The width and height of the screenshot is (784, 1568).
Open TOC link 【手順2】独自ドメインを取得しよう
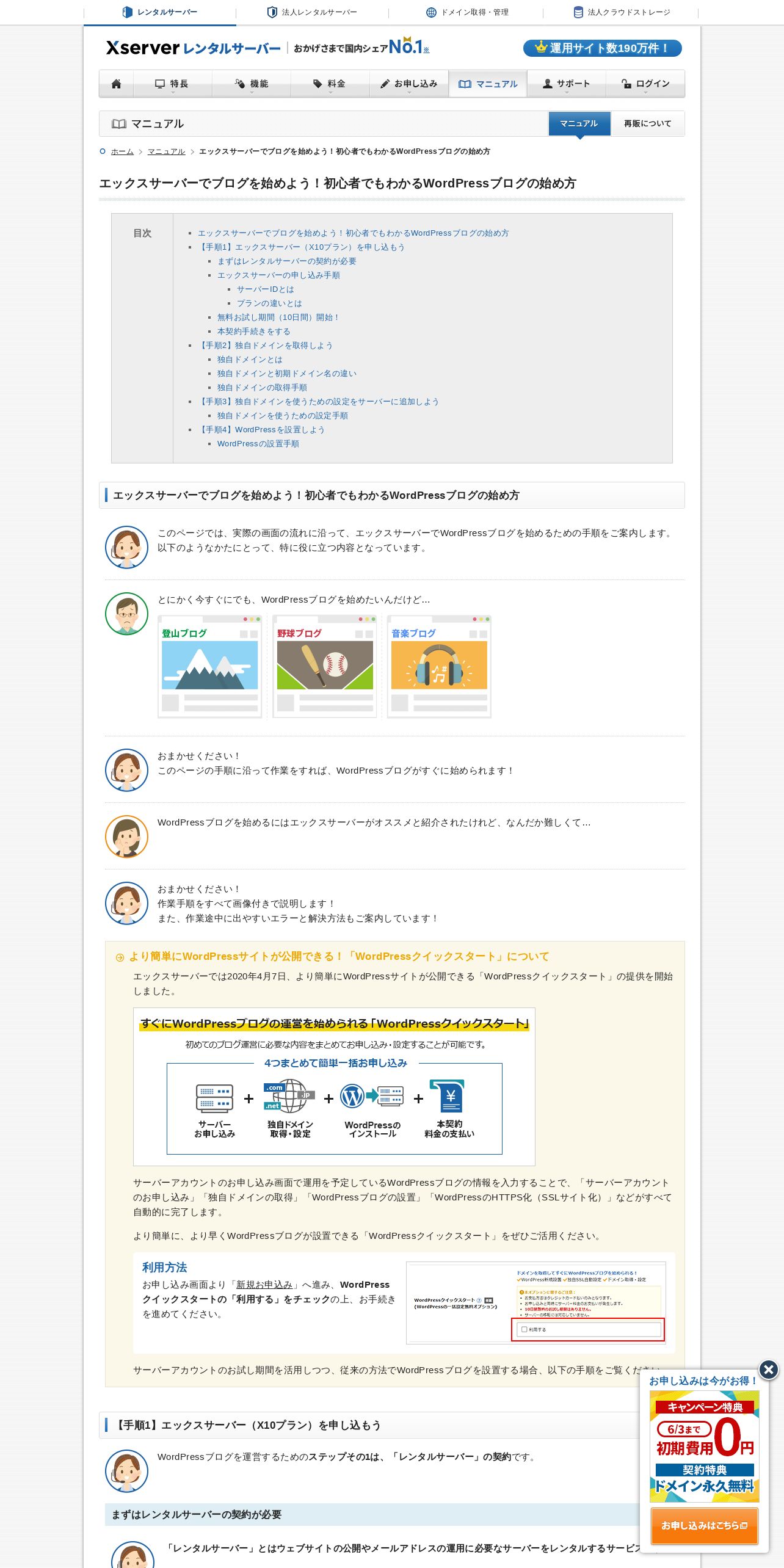pos(265,346)
